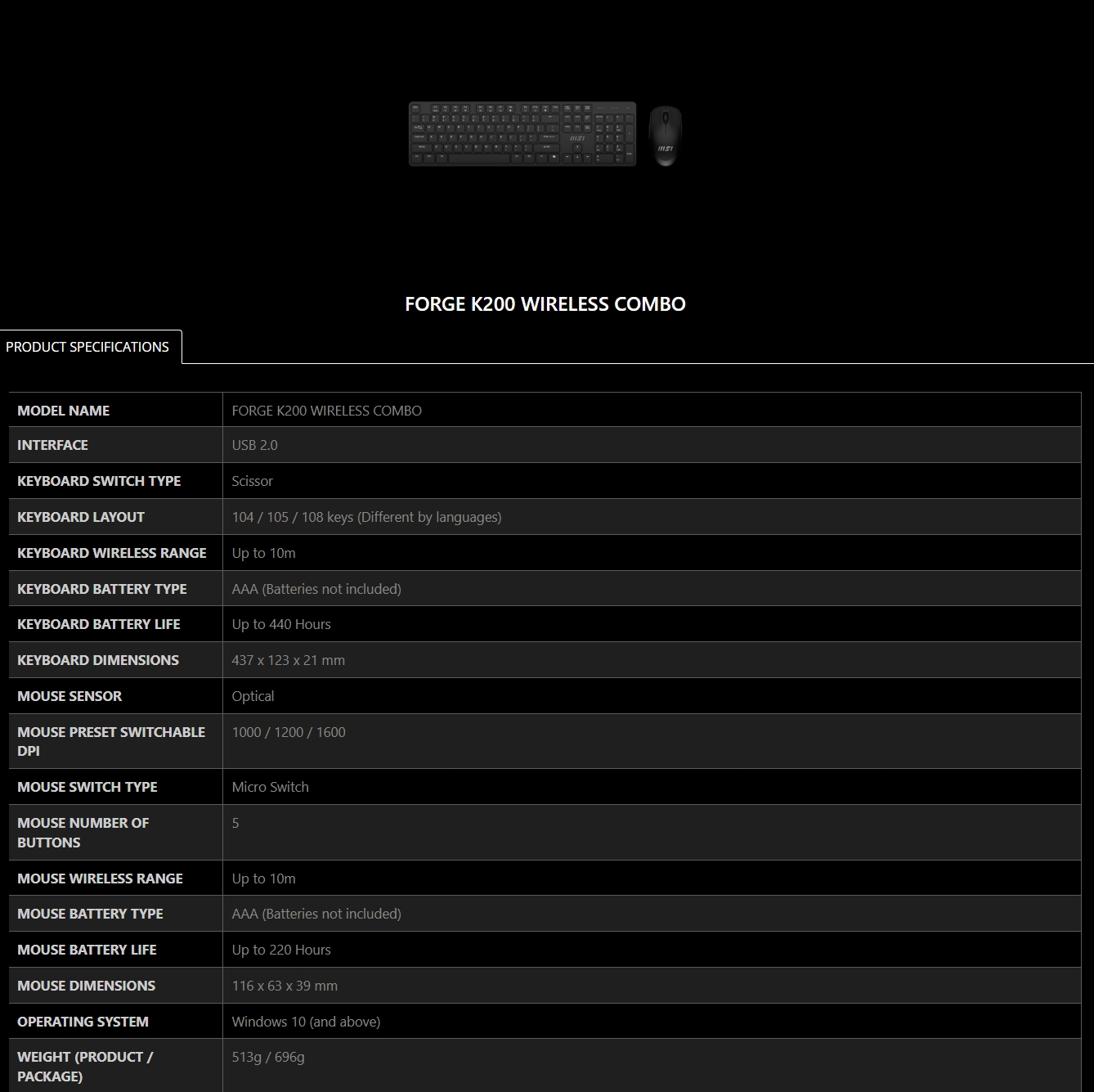Select the 'Up to 220 Hours' value
The image size is (1094, 1092).
click(x=281, y=950)
